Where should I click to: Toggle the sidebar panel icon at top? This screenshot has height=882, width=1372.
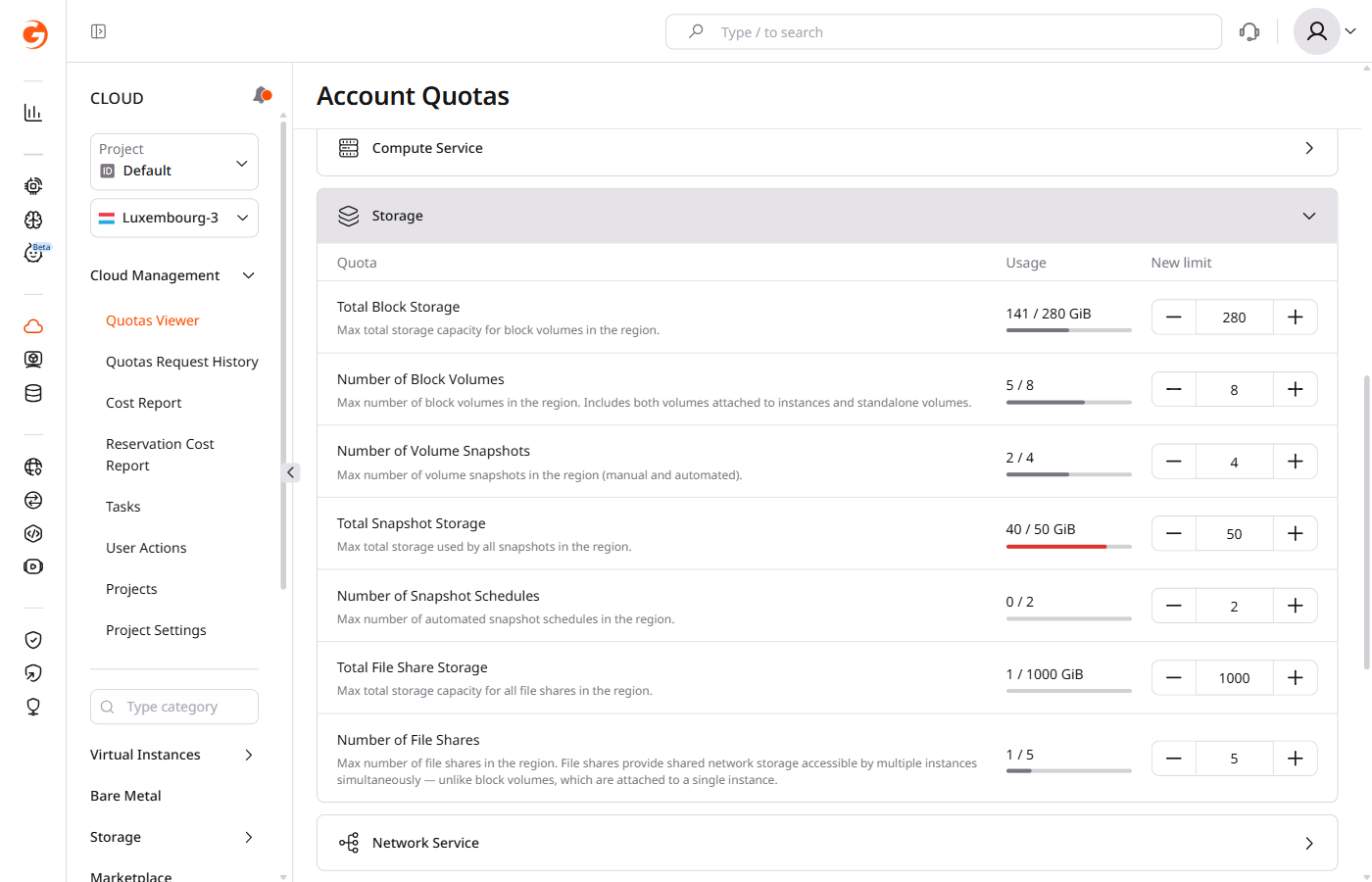click(x=98, y=31)
